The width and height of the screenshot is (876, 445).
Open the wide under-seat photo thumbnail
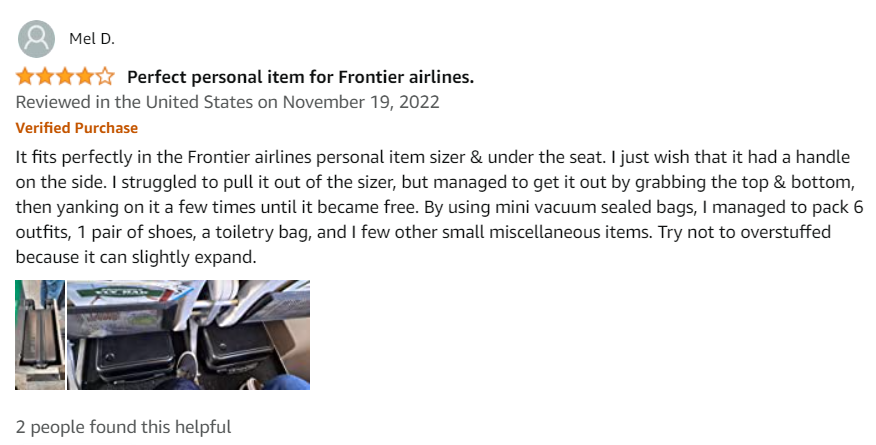[x=188, y=335]
